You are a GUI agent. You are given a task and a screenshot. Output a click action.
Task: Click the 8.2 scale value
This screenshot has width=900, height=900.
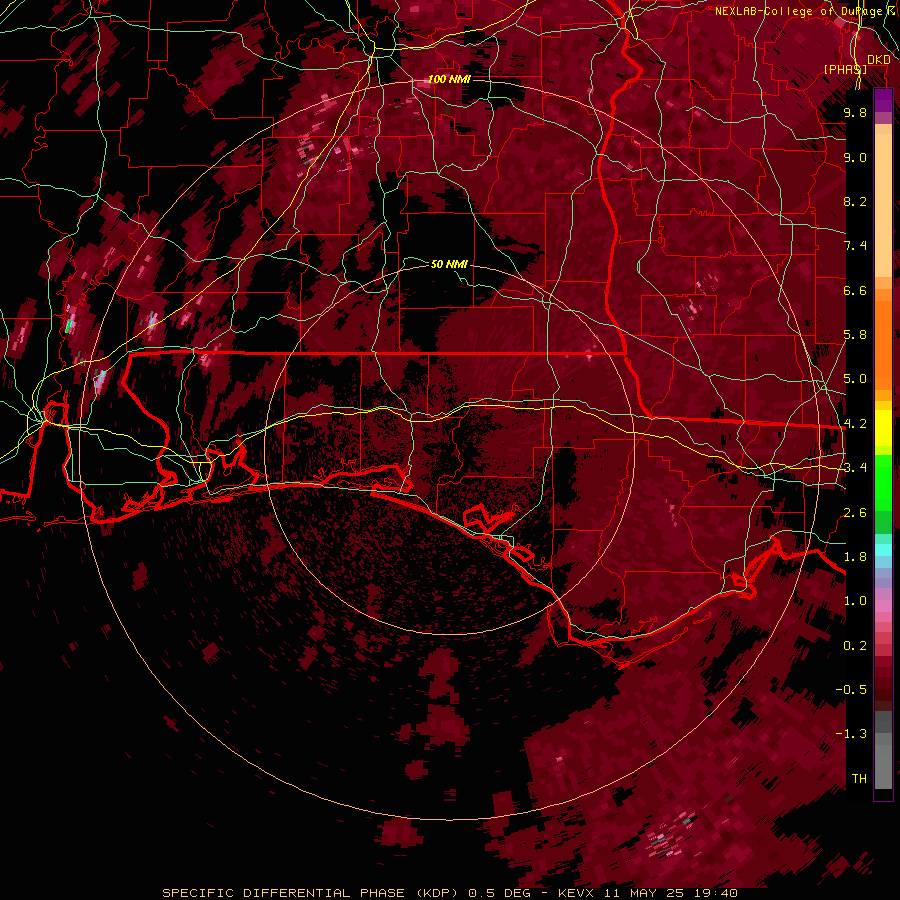(x=855, y=201)
